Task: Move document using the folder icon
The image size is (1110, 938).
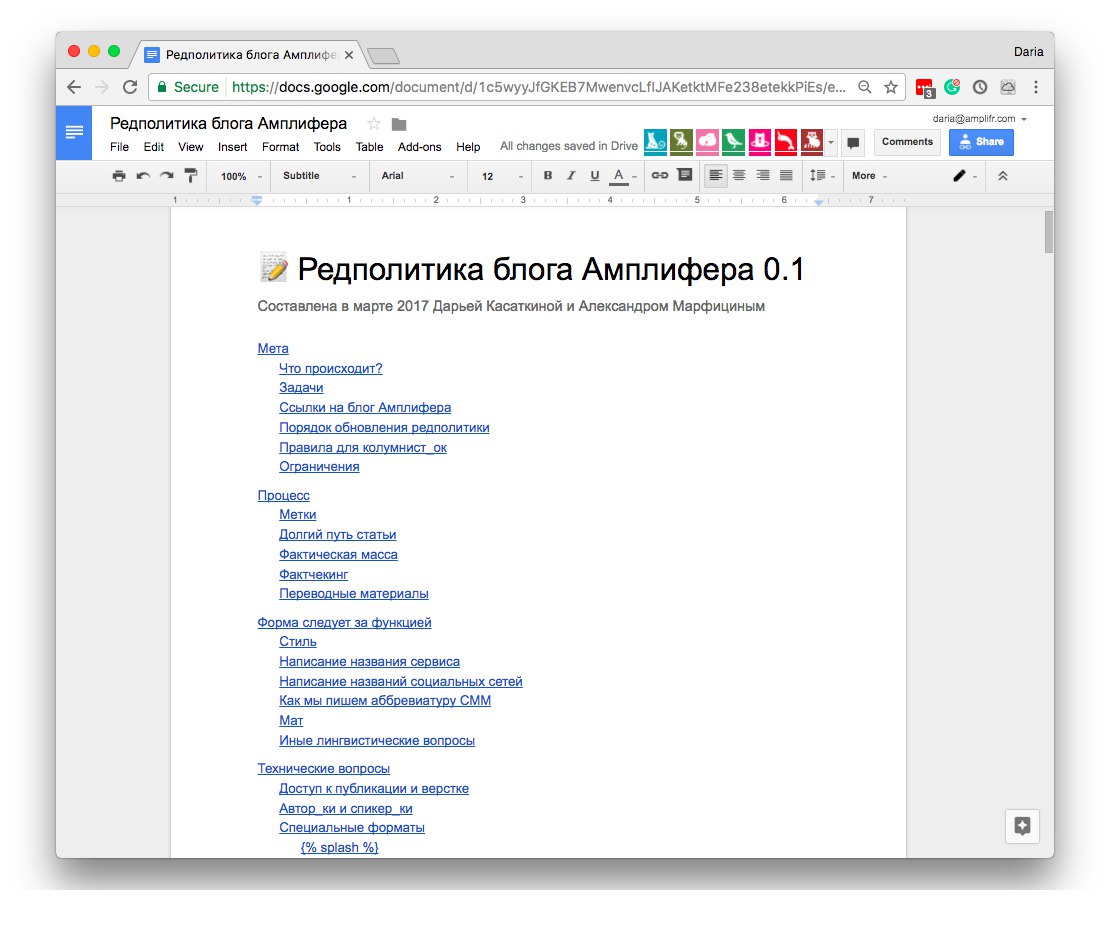Action: point(399,125)
